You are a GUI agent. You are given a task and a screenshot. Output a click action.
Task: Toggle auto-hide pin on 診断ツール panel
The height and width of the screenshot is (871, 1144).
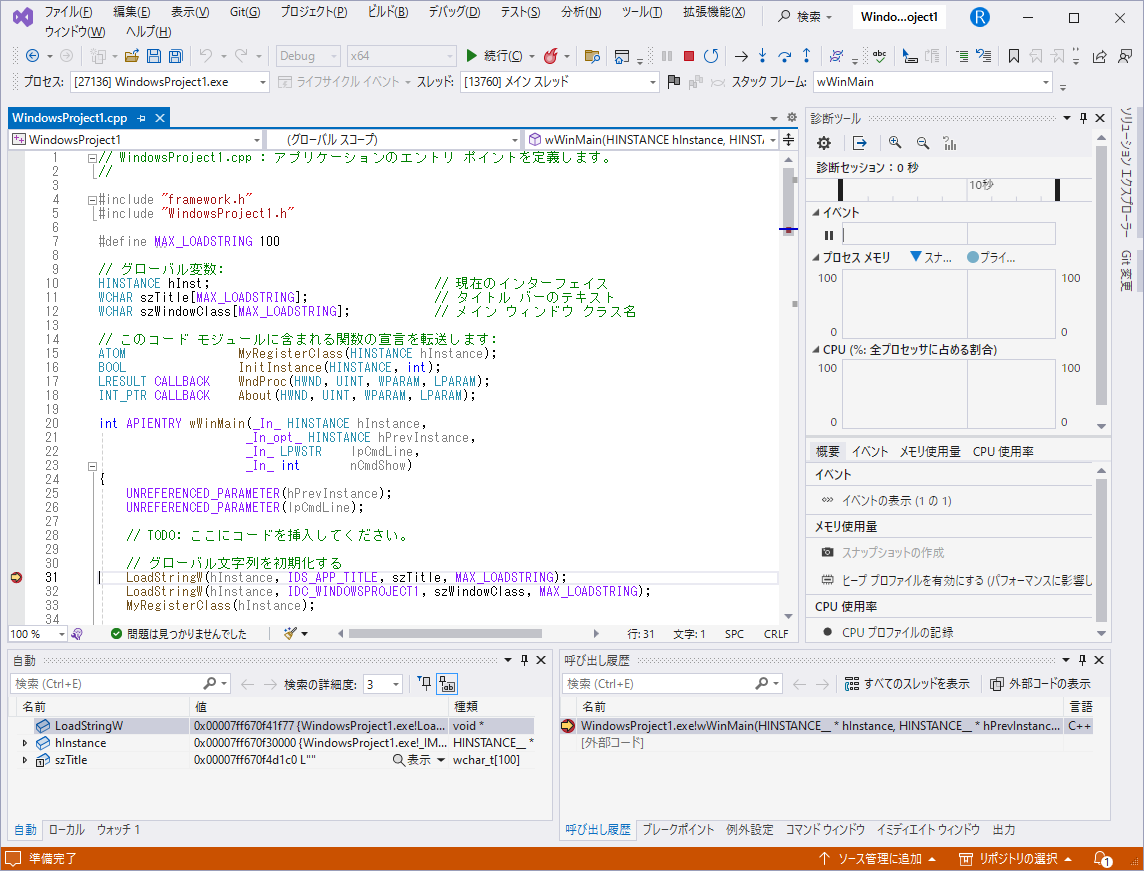tap(1083, 118)
